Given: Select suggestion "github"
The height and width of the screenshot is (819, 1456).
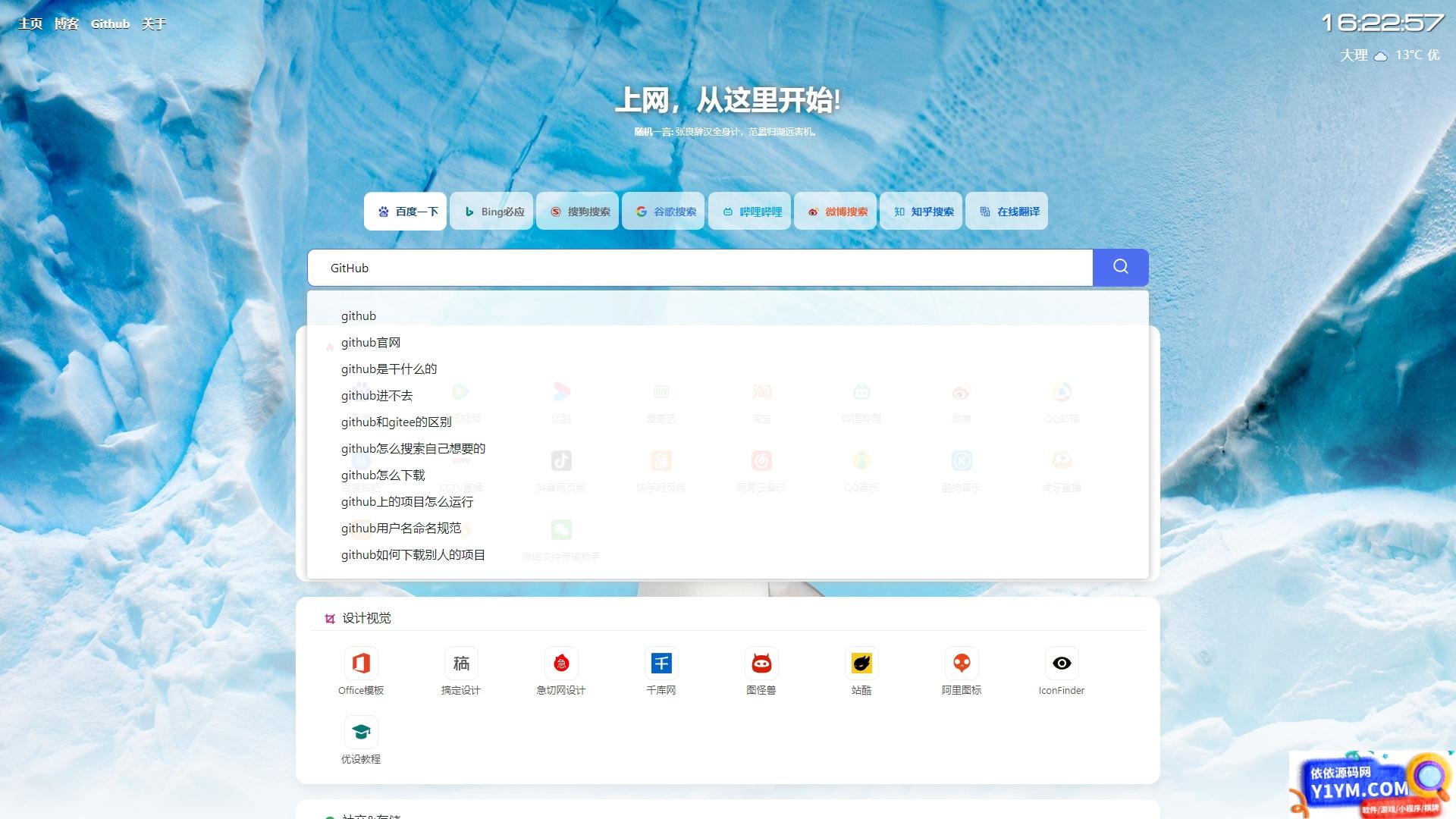Looking at the screenshot, I should (x=728, y=316).
